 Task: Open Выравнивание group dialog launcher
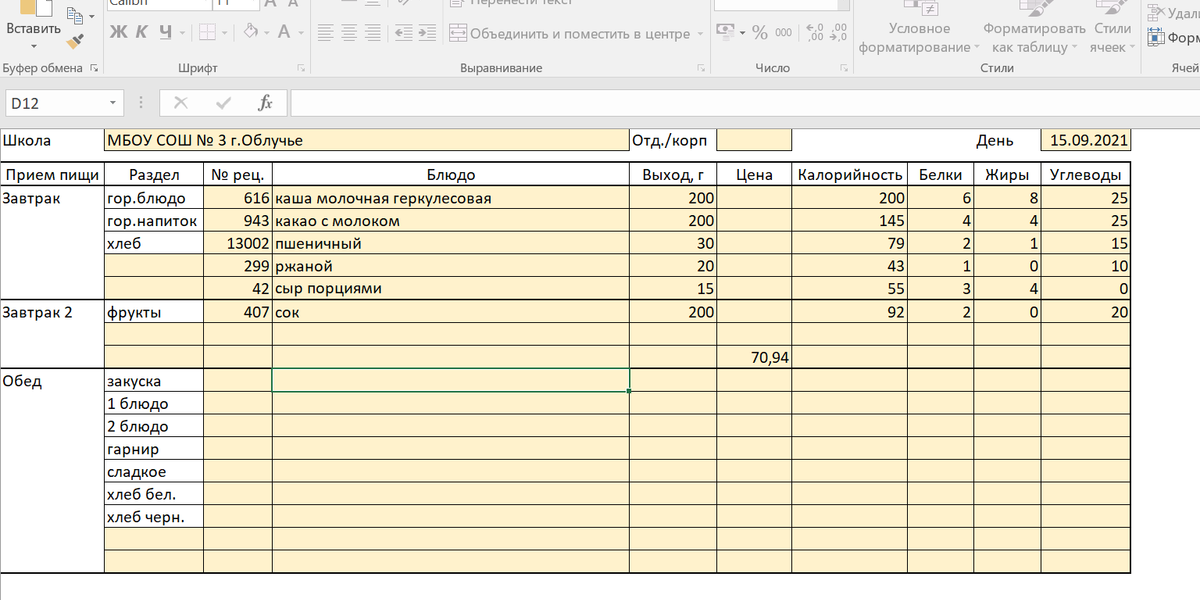pos(700,68)
